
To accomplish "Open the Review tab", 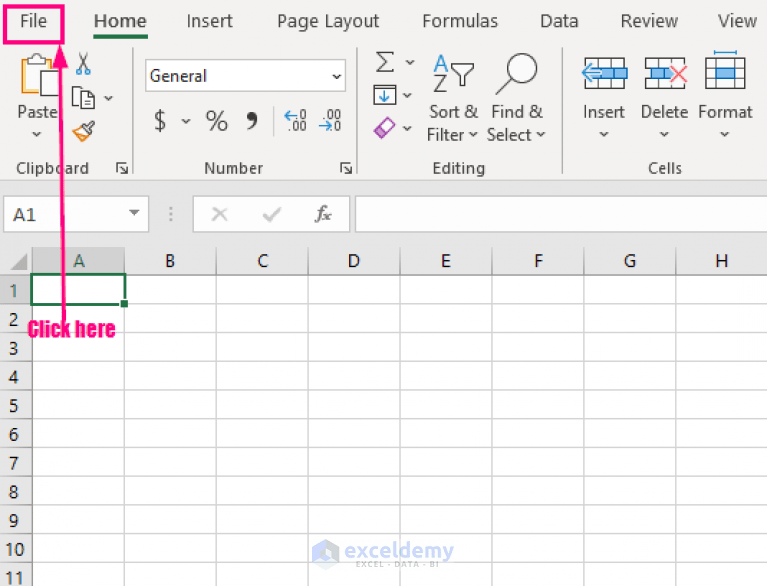I will click(x=649, y=22).
